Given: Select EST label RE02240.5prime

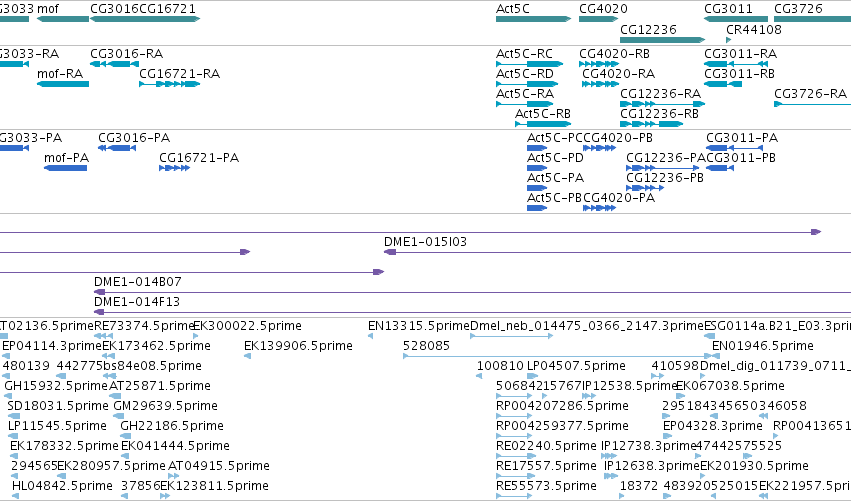Looking at the screenshot, I should (546, 446).
